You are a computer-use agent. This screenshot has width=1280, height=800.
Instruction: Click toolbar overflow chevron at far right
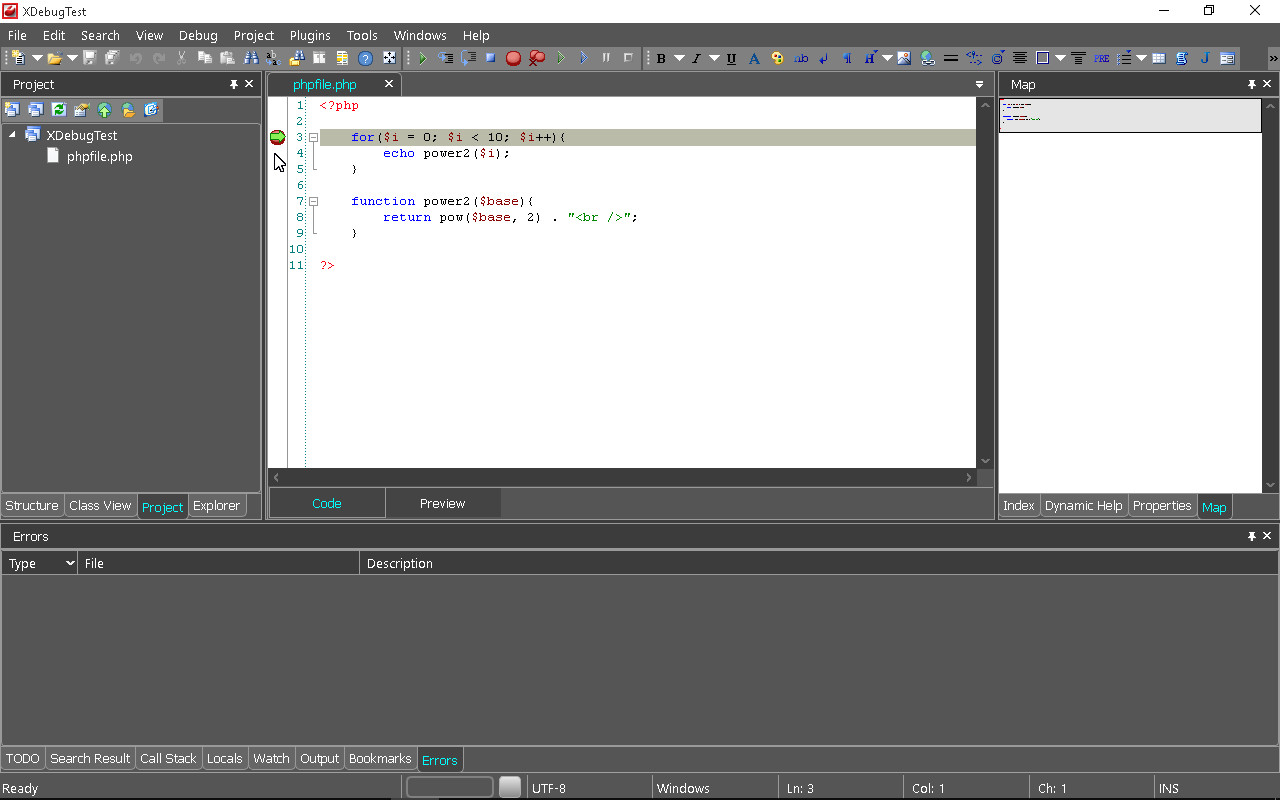click(x=1272, y=58)
